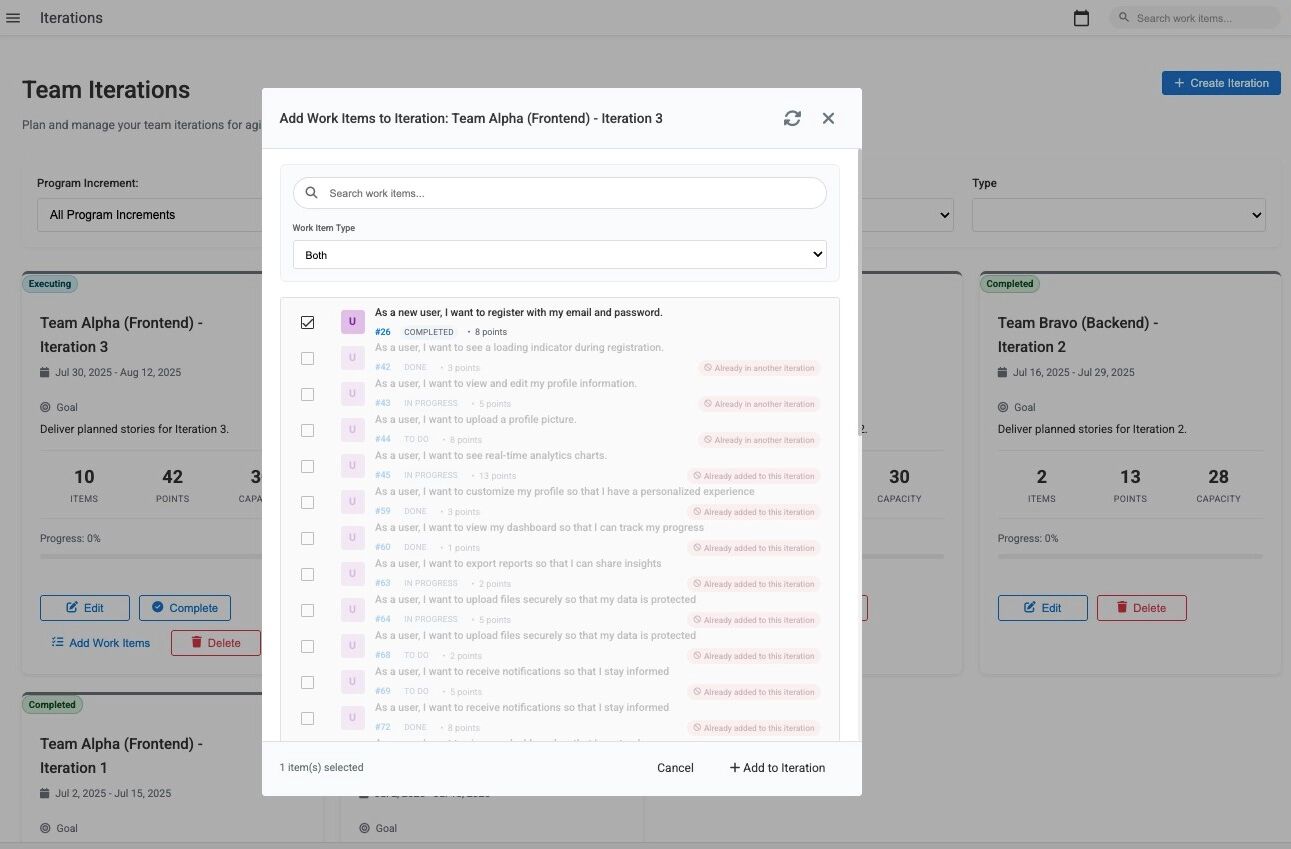The width and height of the screenshot is (1291, 849).
Task: Open the calendar icon in top bar
Action: [x=1081, y=18]
